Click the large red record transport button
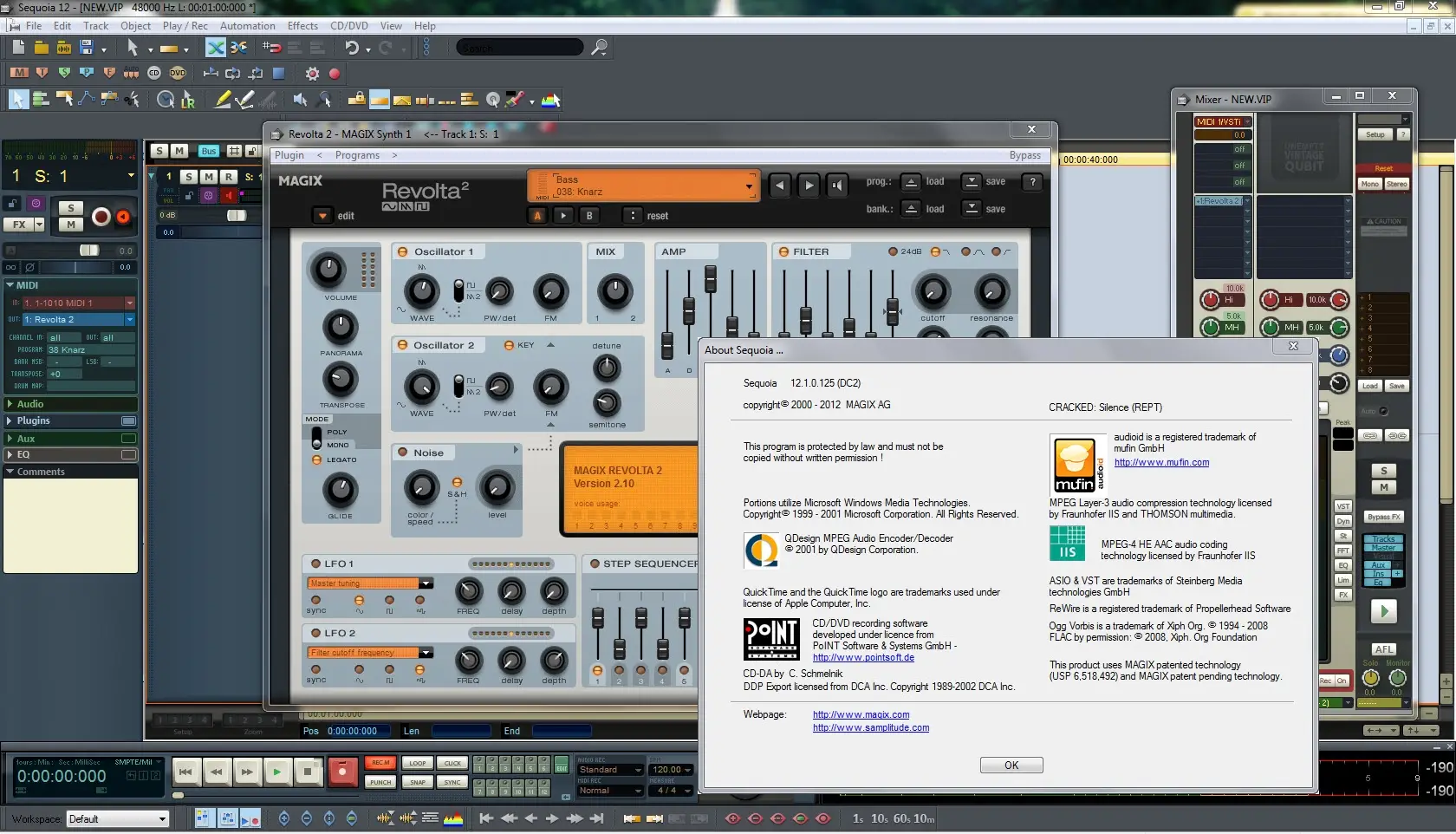Viewport: 1456px width, 834px height. coord(342,772)
